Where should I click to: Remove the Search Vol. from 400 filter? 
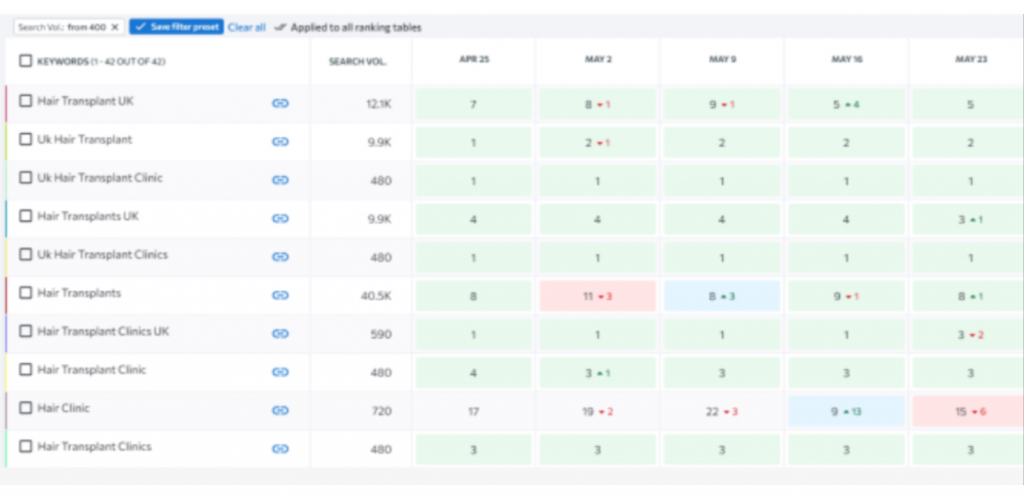point(114,27)
